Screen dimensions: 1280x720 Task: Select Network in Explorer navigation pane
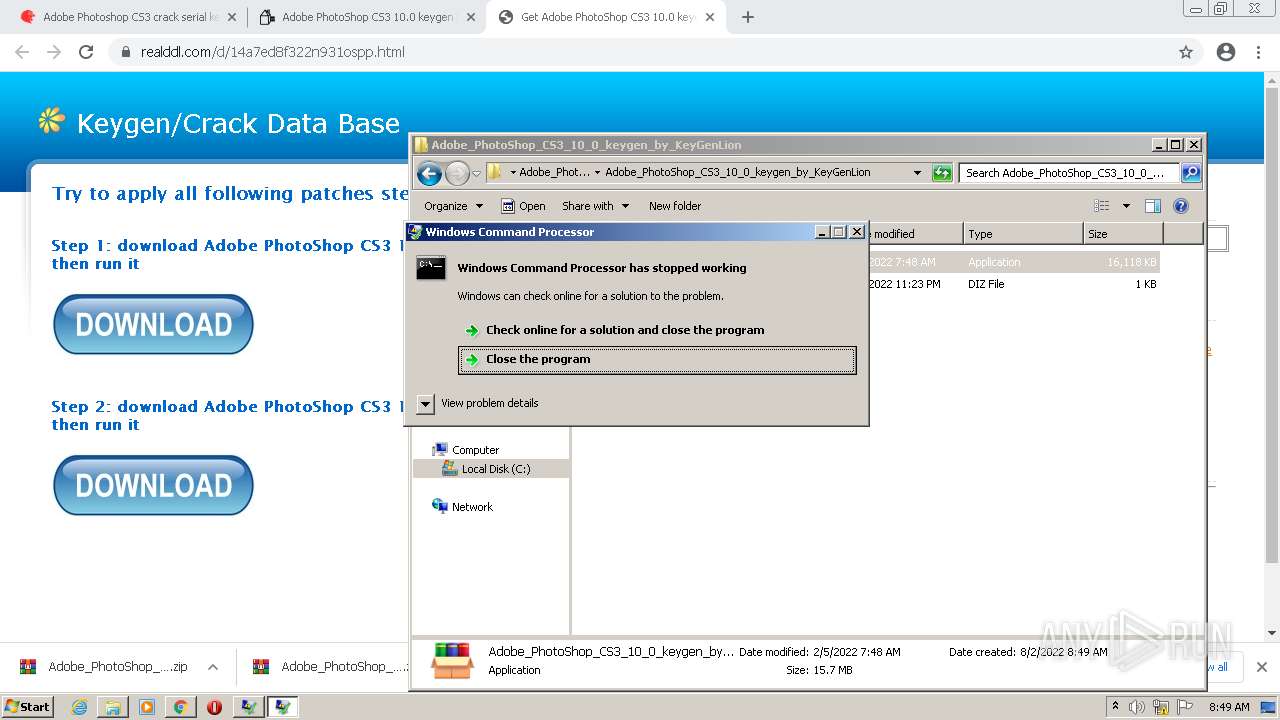472,507
